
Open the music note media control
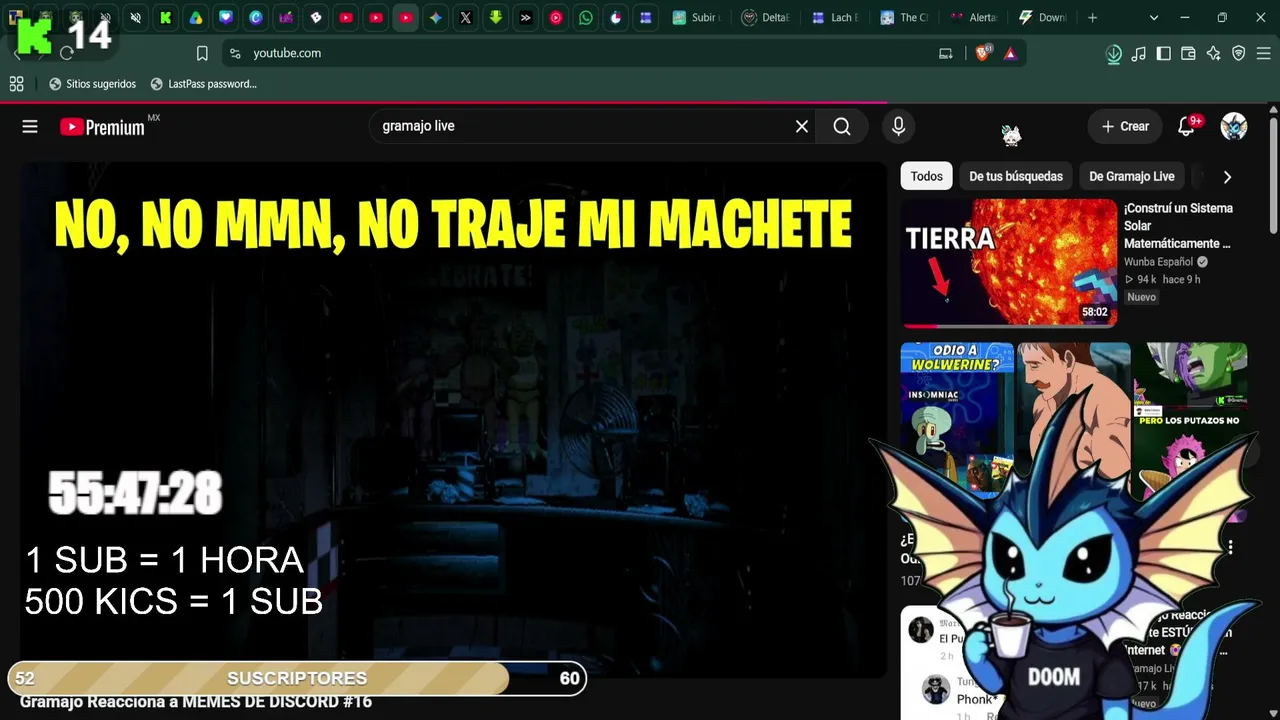[x=1139, y=53]
